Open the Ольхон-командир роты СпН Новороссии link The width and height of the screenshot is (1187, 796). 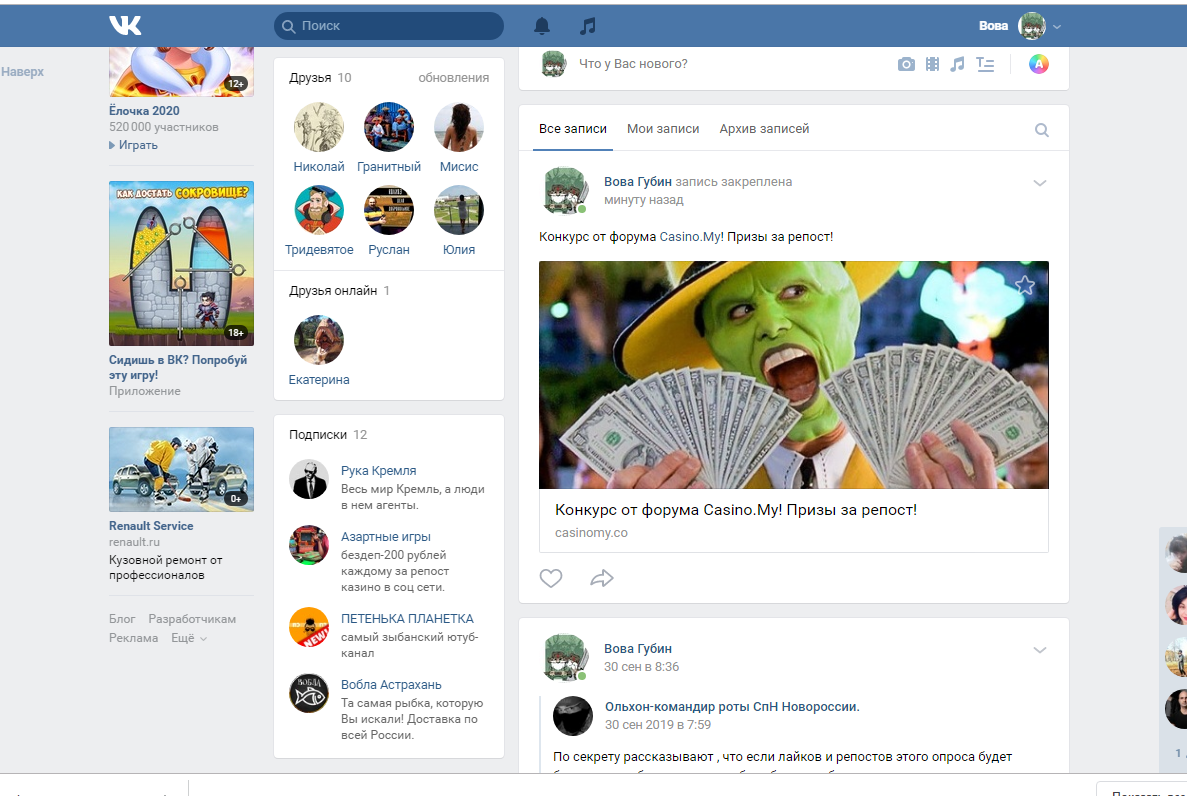pos(732,707)
